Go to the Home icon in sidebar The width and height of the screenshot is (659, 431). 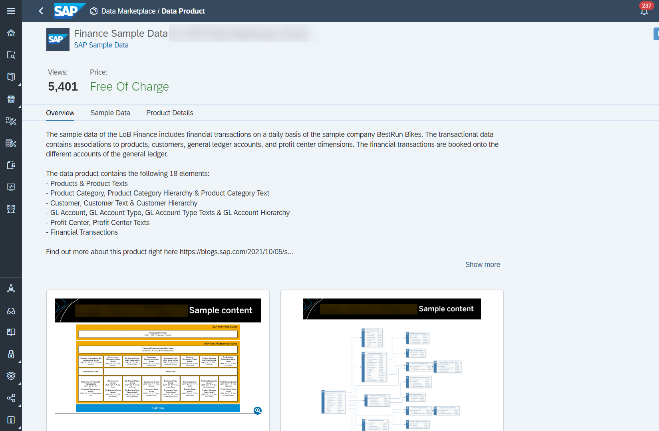[x=11, y=33]
